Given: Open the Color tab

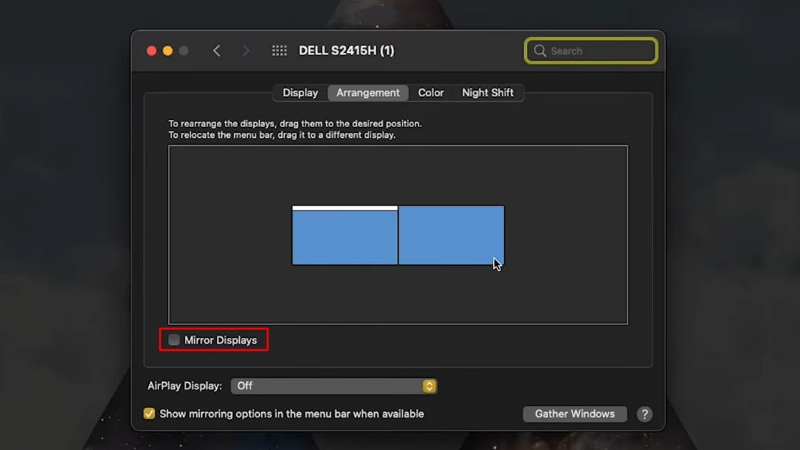Looking at the screenshot, I should tap(431, 93).
